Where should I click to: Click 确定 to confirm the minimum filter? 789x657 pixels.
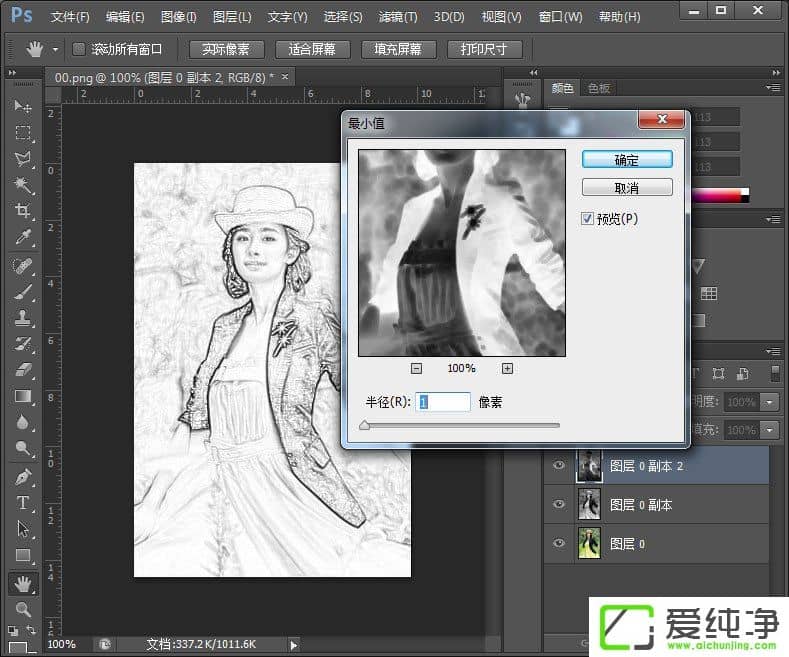pos(627,160)
